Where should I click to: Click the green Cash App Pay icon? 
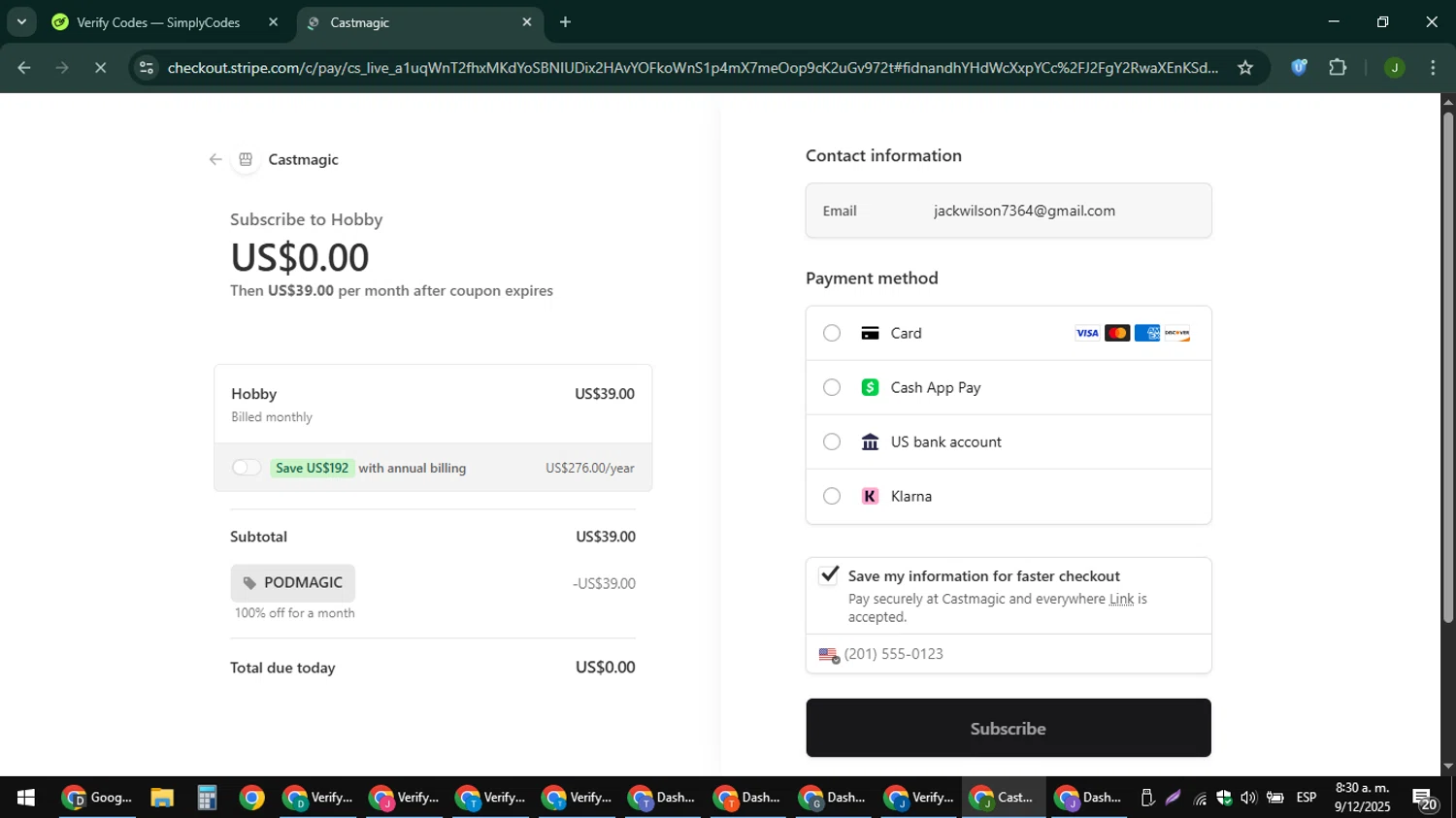pyautogui.click(x=870, y=387)
